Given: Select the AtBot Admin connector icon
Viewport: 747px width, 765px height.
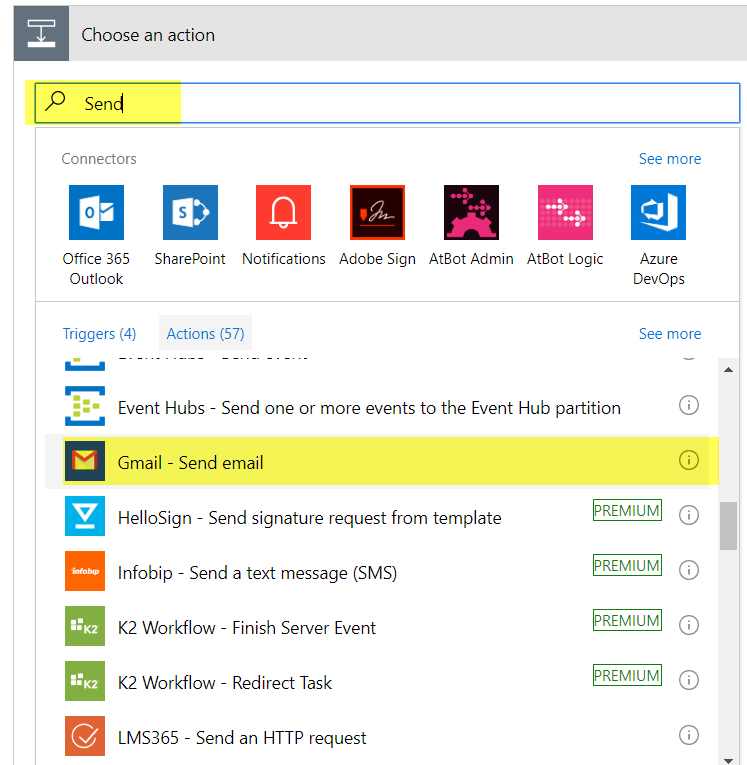Looking at the screenshot, I should 471,212.
